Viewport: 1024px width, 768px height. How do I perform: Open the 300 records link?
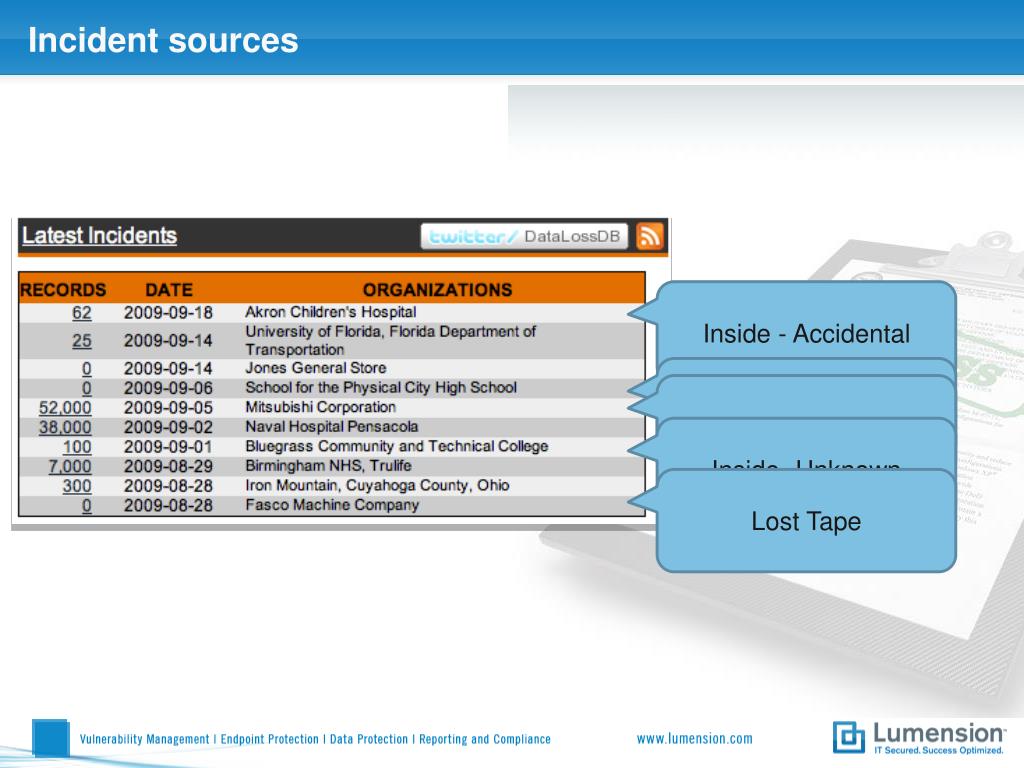click(77, 487)
